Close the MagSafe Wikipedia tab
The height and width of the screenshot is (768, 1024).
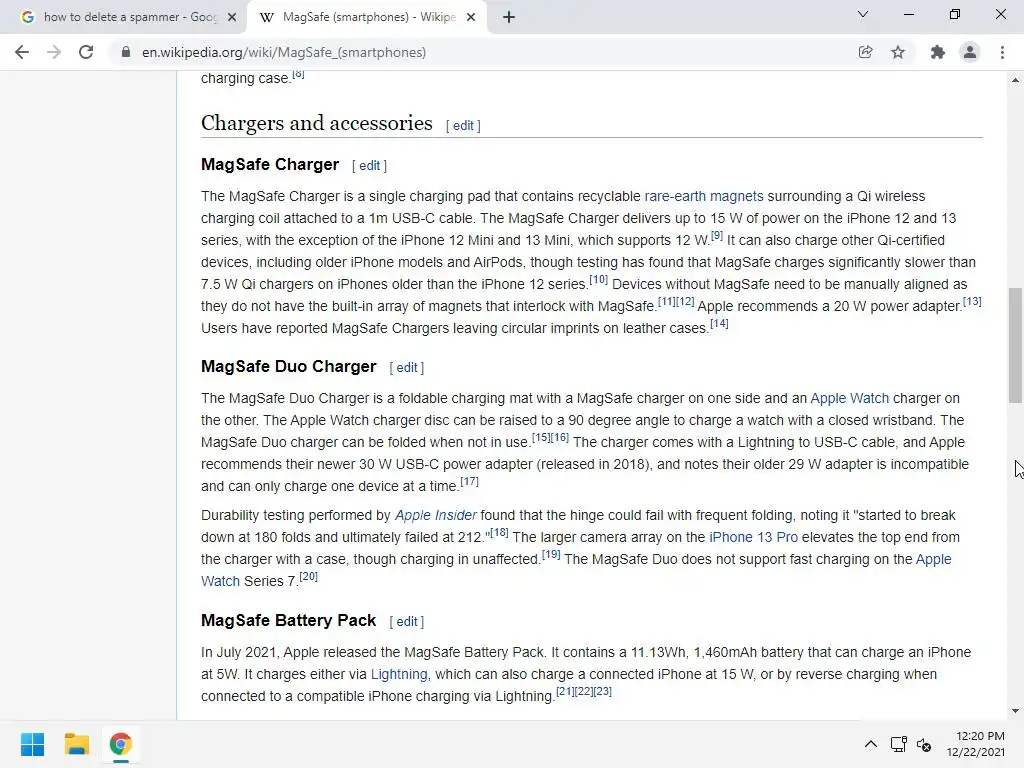471,17
